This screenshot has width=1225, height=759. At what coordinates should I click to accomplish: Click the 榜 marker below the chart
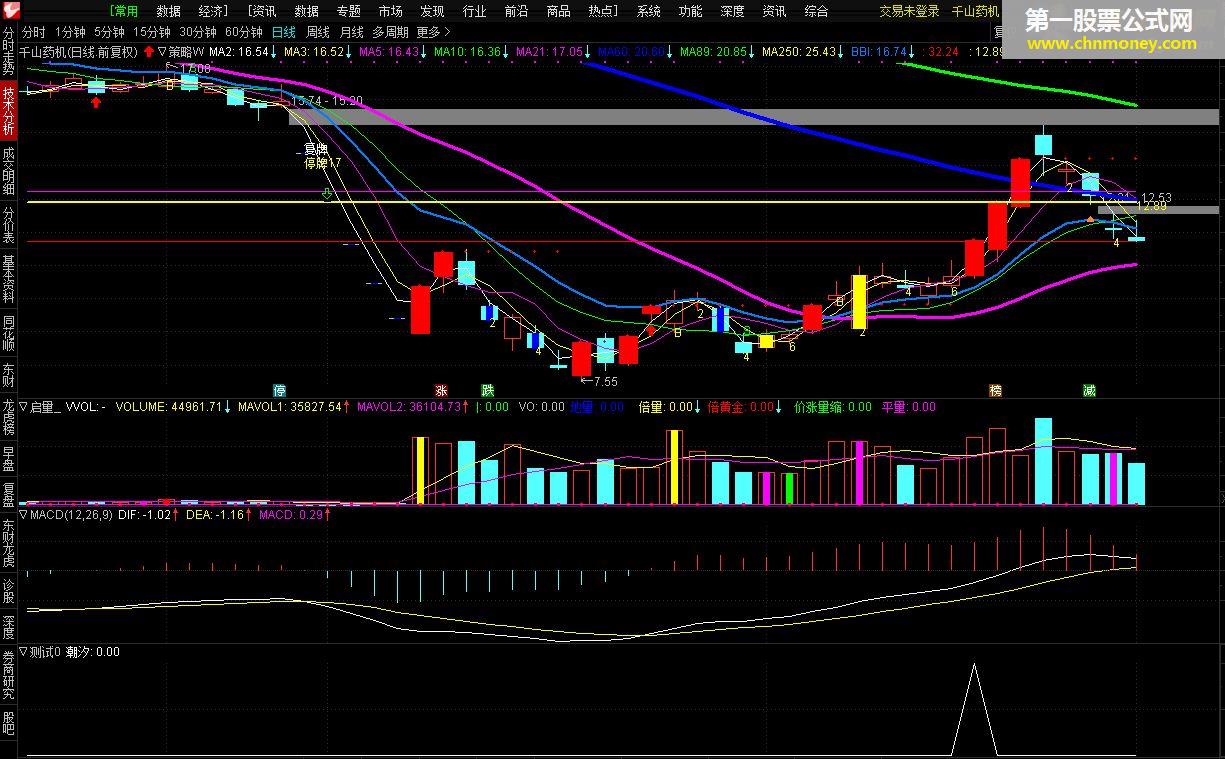point(995,390)
